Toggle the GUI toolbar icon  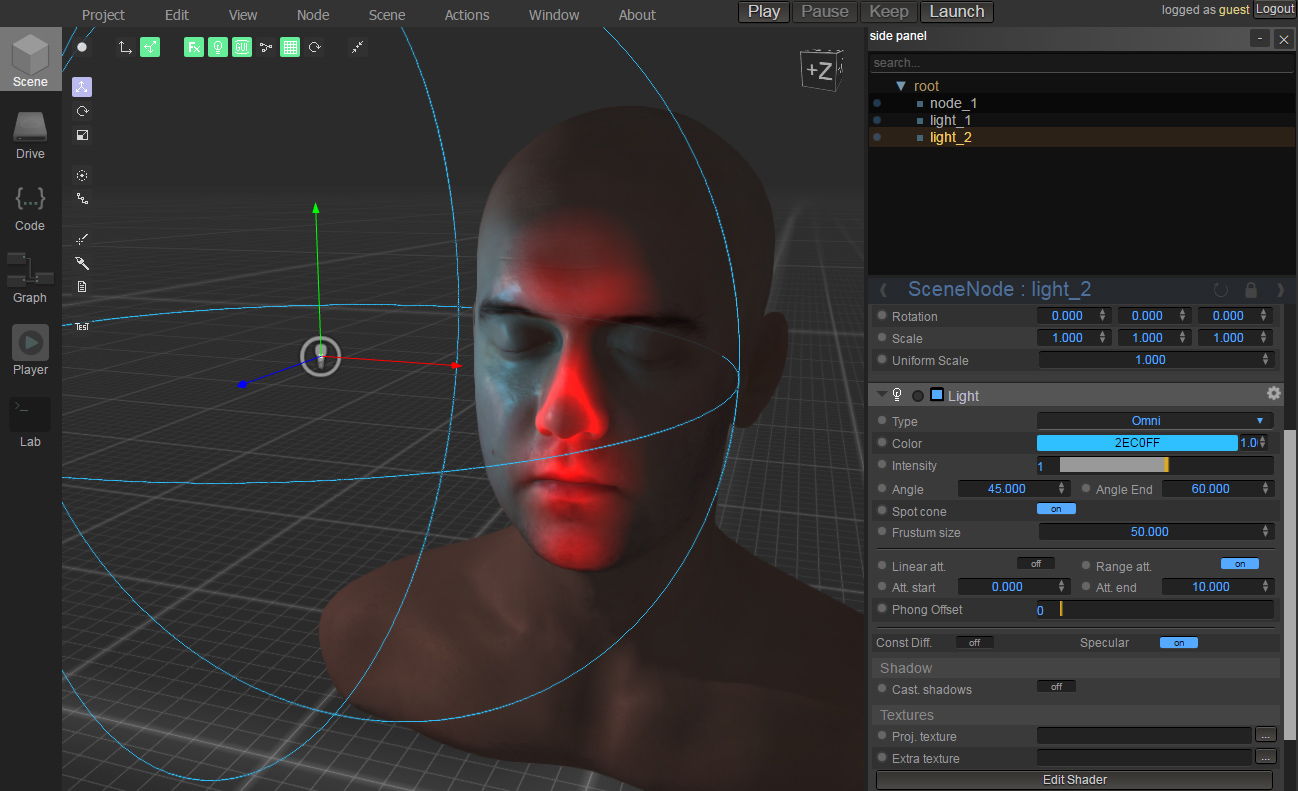click(242, 47)
